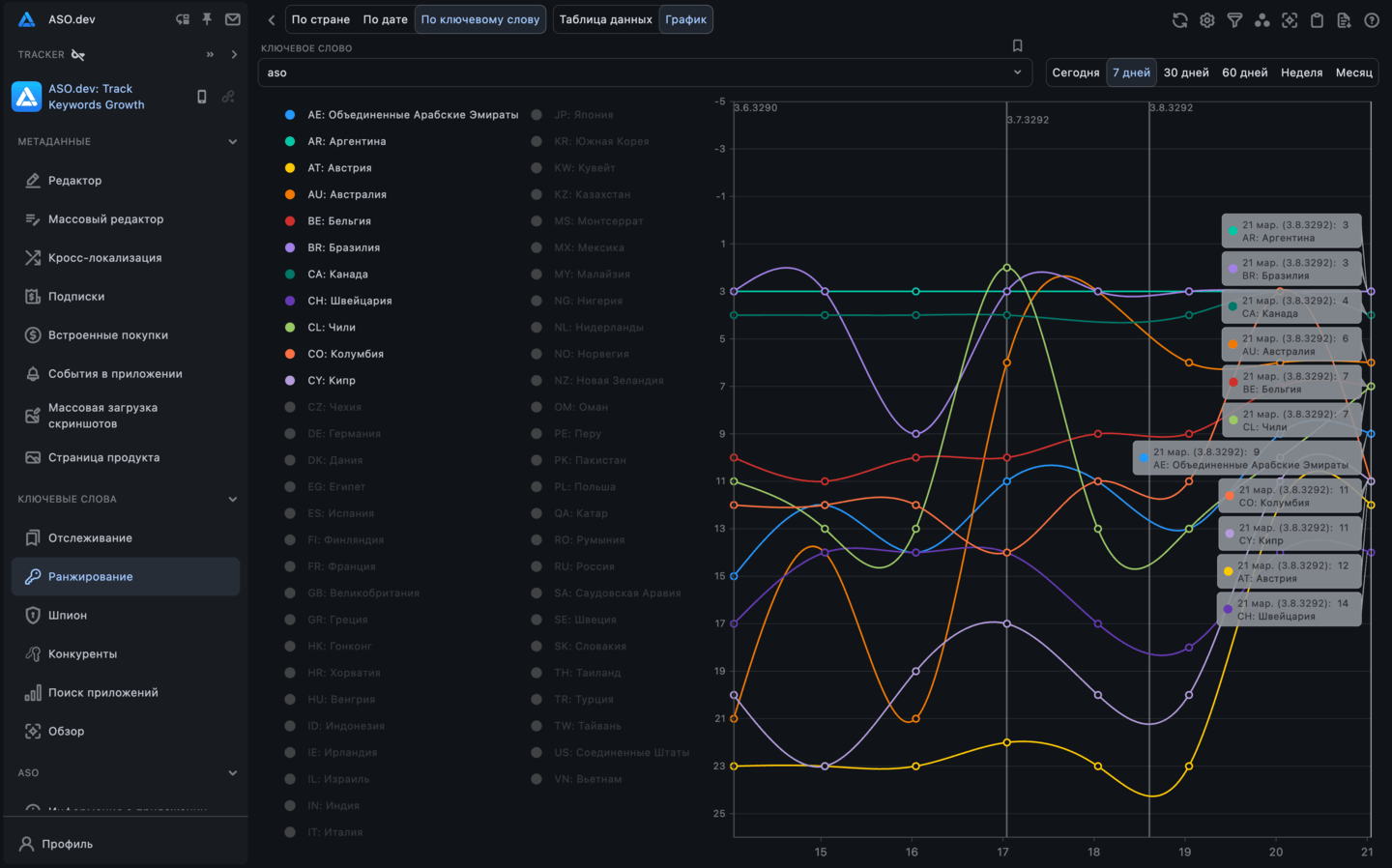This screenshot has width=1392, height=868.
Task: Switch to the По стране tab
Action: tap(321, 19)
